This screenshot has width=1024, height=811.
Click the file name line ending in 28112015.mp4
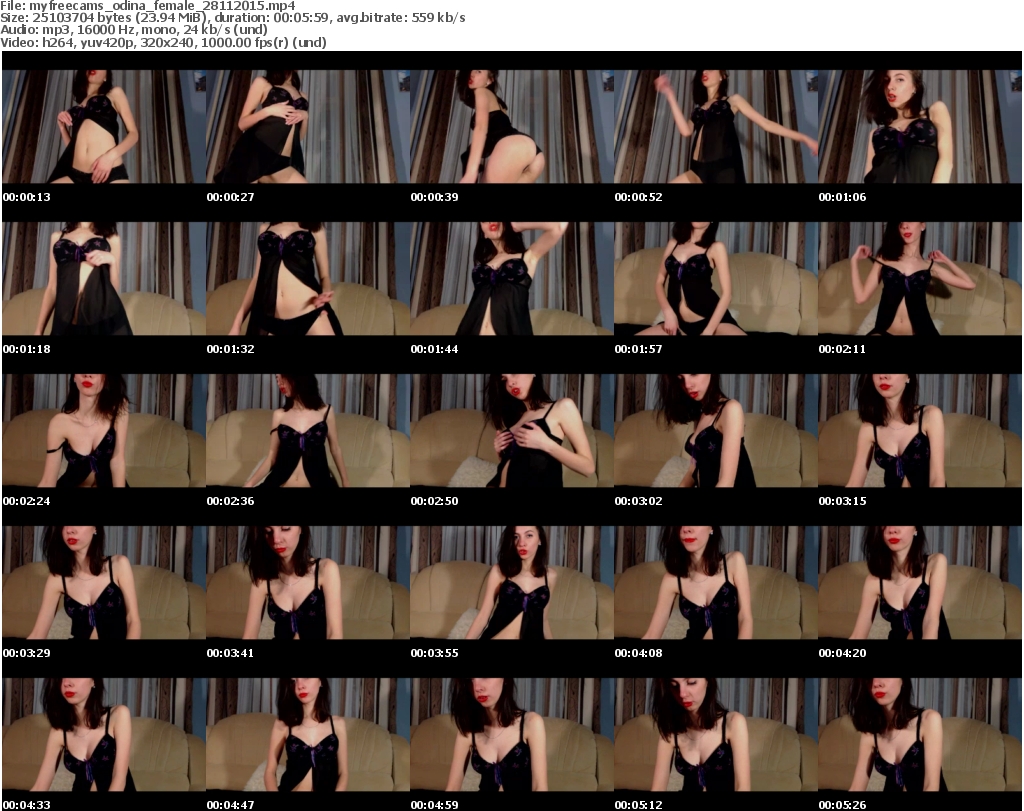tap(148, 5)
